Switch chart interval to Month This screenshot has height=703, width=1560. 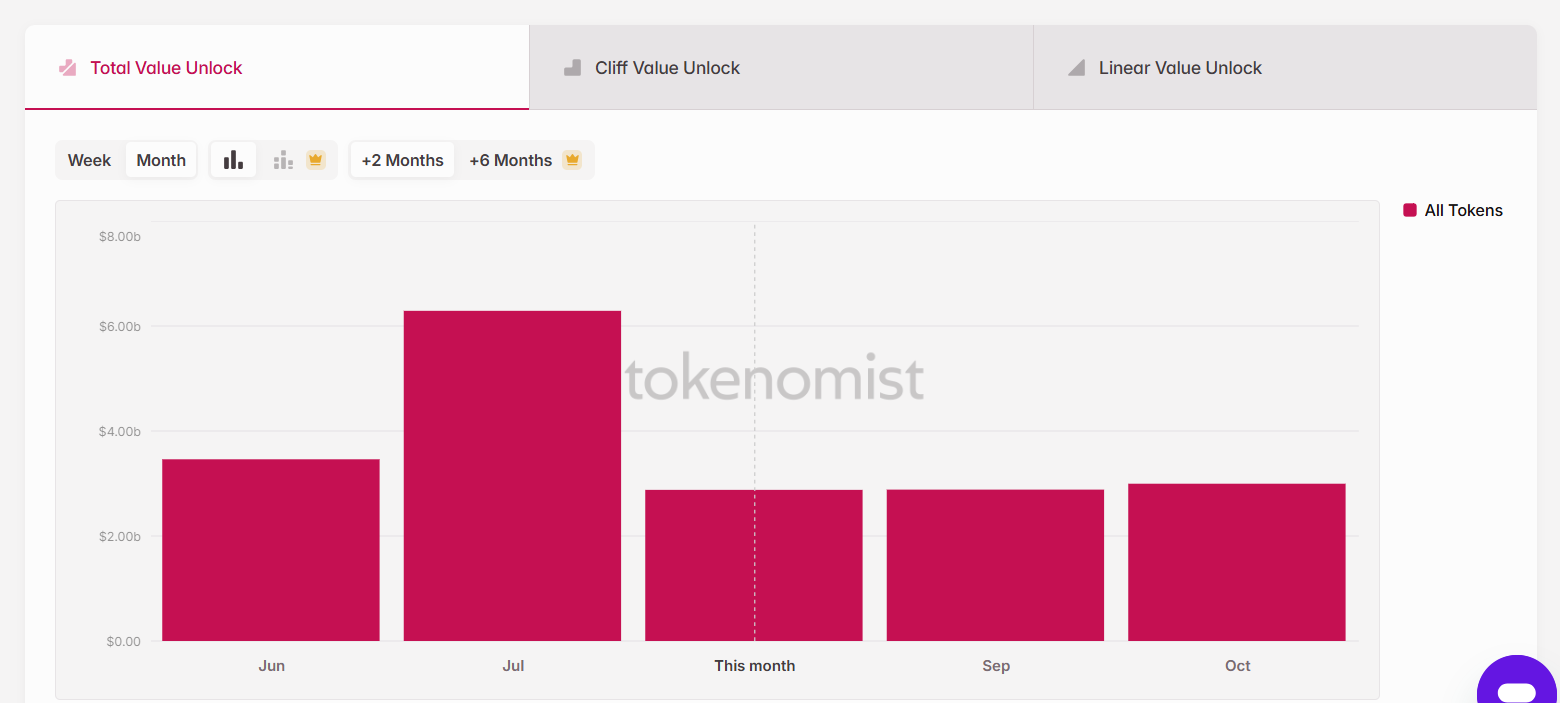[x=161, y=160]
